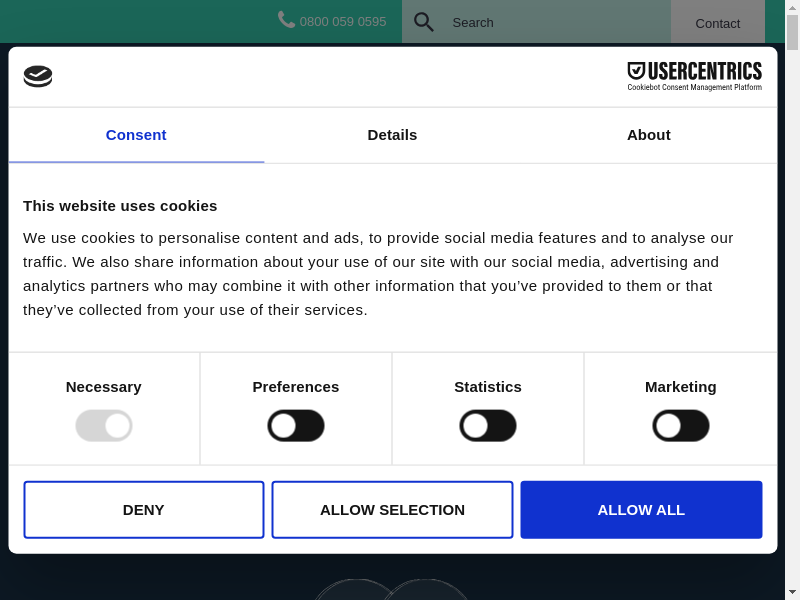Image resolution: width=800 pixels, height=600 pixels.
Task: Toggle the Necessary cookies switch
Action: click(x=104, y=426)
